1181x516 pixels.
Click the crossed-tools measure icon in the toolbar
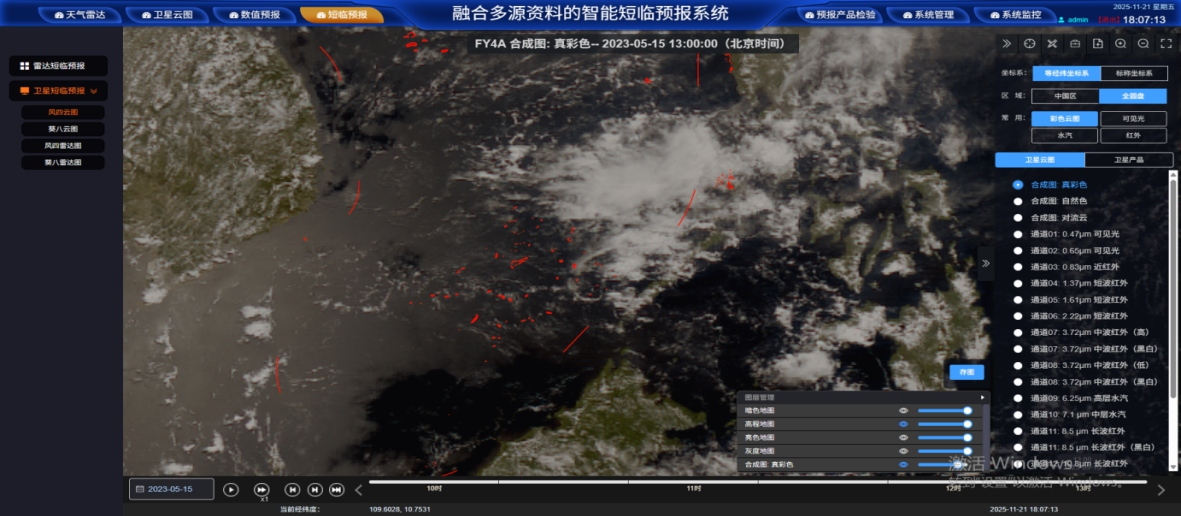pos(1052,44)
